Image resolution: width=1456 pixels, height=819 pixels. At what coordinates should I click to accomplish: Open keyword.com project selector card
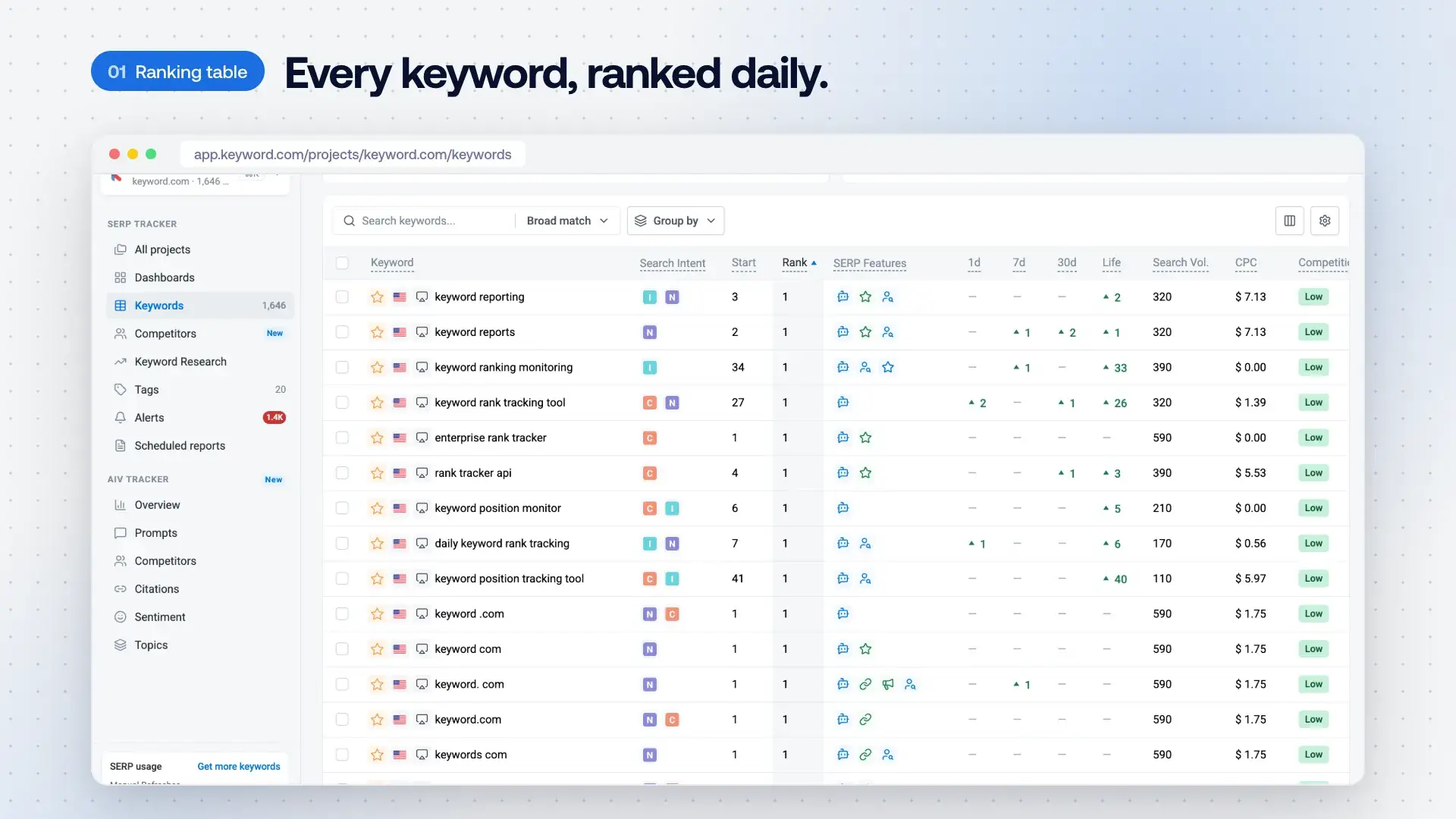195,183
